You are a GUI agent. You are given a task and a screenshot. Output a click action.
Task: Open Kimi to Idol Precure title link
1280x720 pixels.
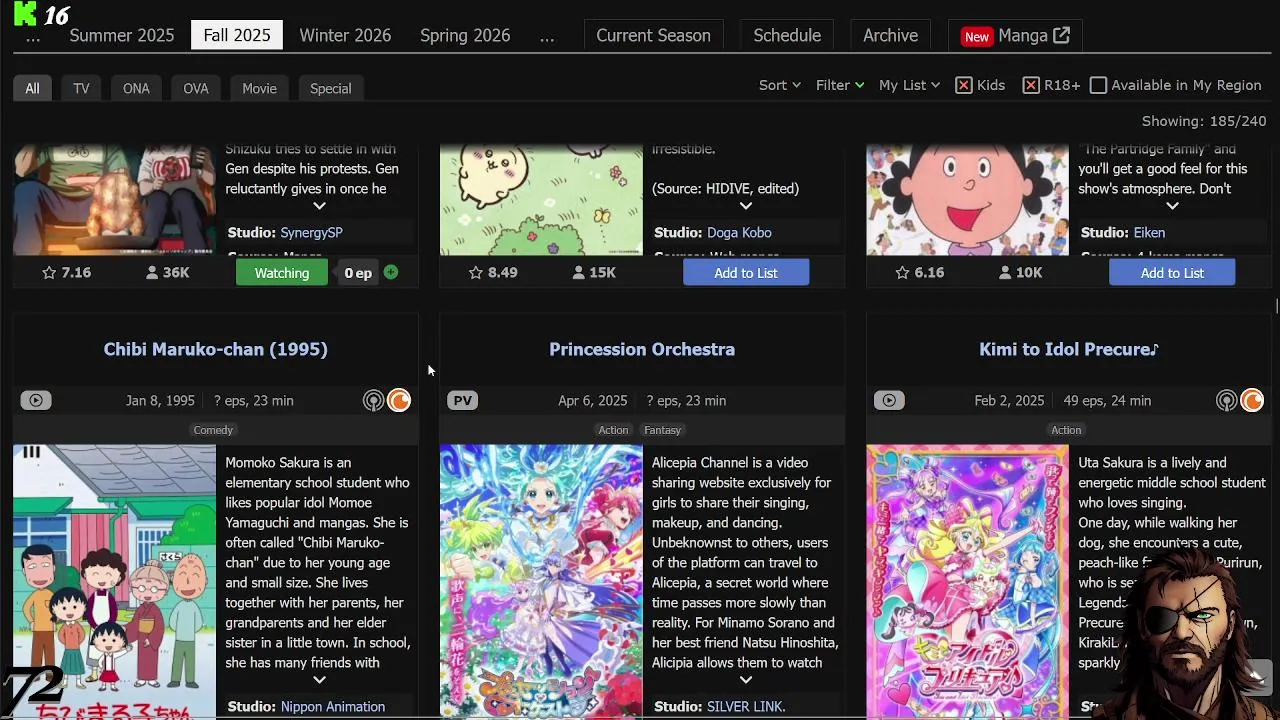[x=1069, y=349]
